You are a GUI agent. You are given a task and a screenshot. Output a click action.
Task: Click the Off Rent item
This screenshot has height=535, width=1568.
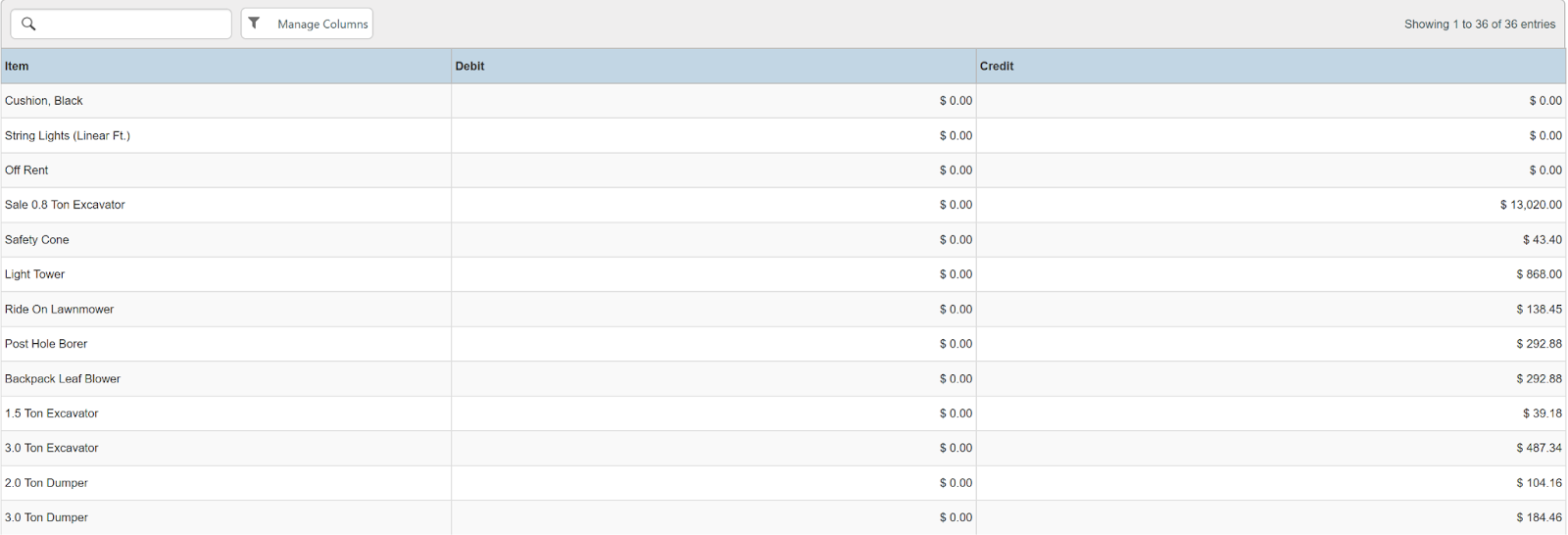26,170
